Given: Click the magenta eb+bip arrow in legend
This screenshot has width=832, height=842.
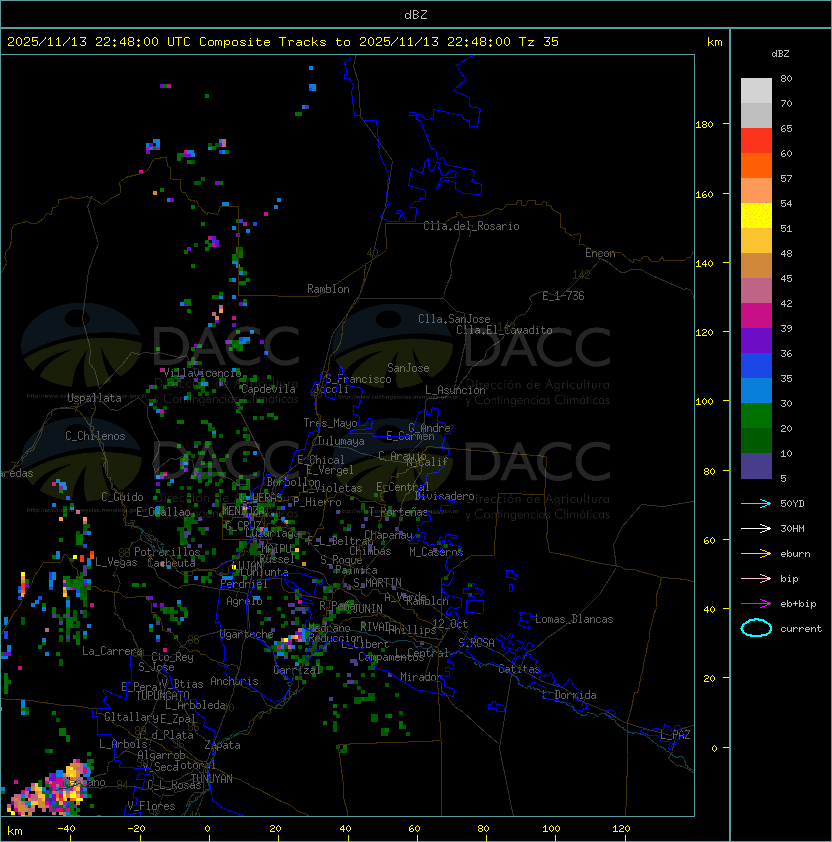Looking at the screenshot, I should [756, 604].
